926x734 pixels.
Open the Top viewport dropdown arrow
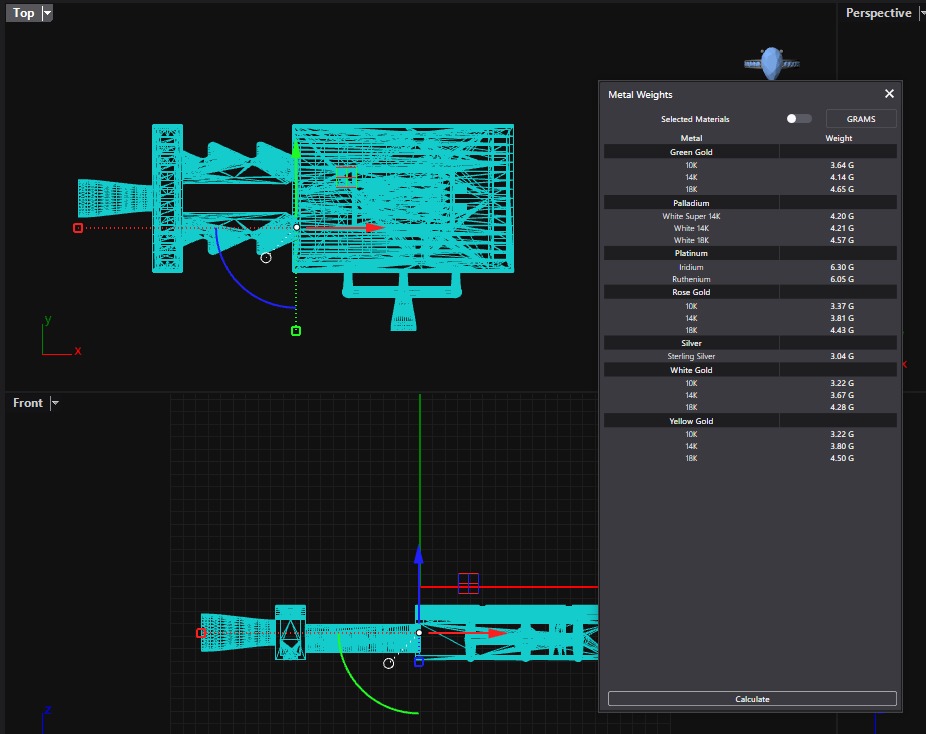tap(47, 12)
